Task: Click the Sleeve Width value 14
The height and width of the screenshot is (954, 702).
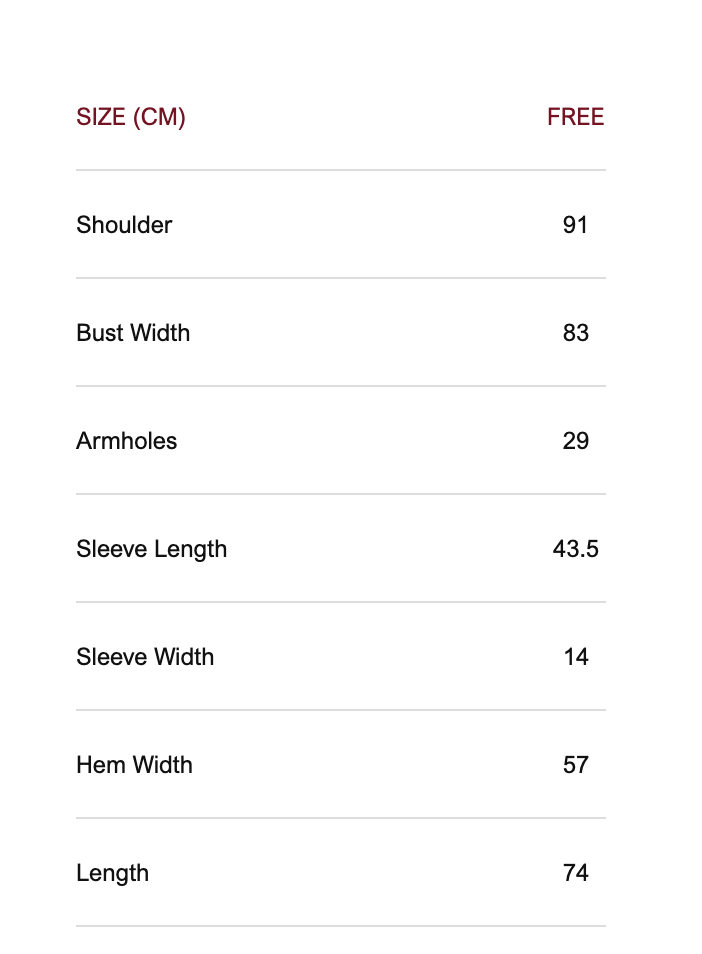Action: tap(575, 657)
